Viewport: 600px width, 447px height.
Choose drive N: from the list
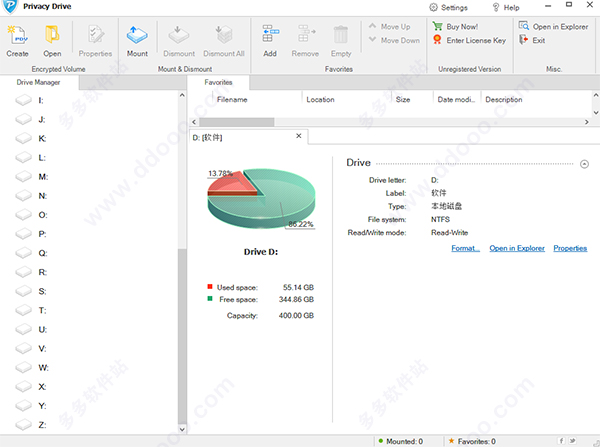point(31,196)
